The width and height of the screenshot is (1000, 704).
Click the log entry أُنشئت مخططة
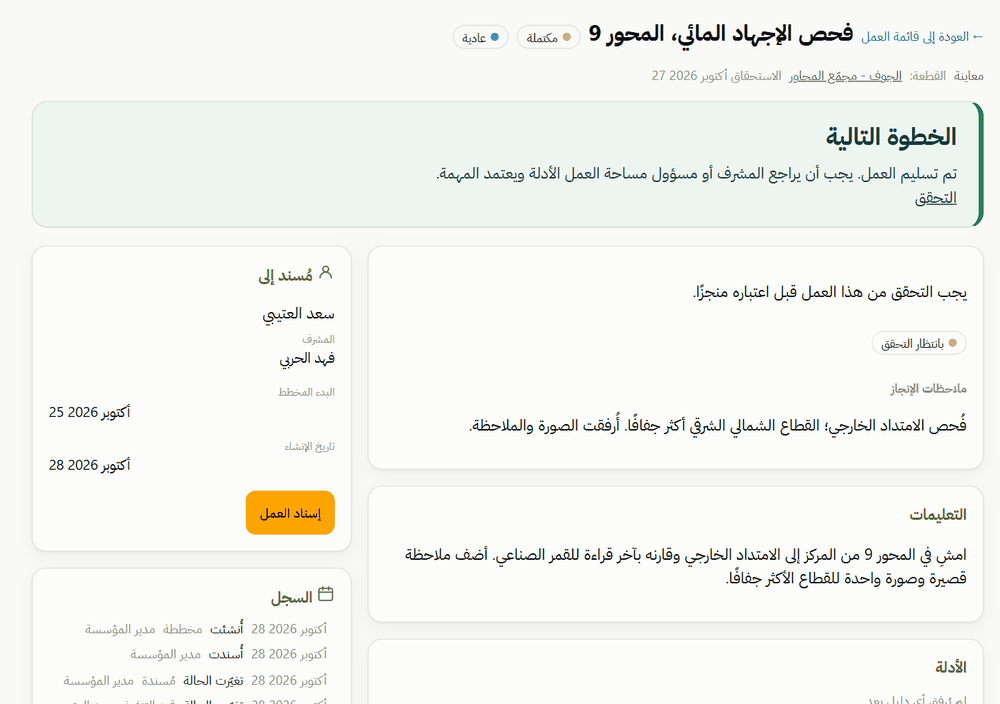(205, 629)
